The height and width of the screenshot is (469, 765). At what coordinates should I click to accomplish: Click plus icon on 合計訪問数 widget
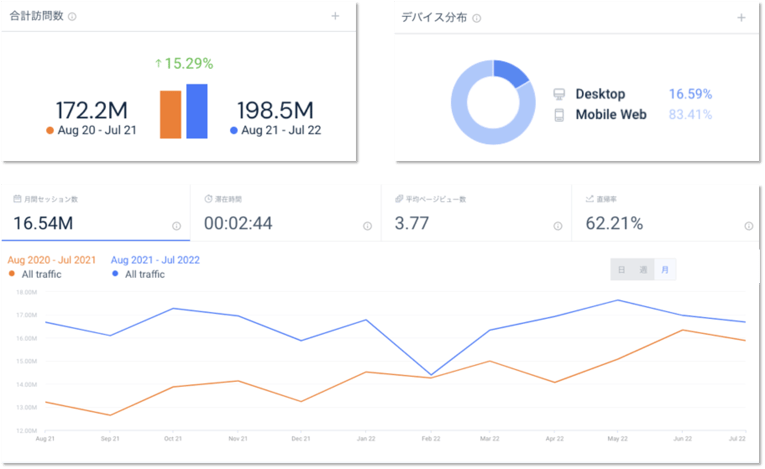click(x=335, y=17)
